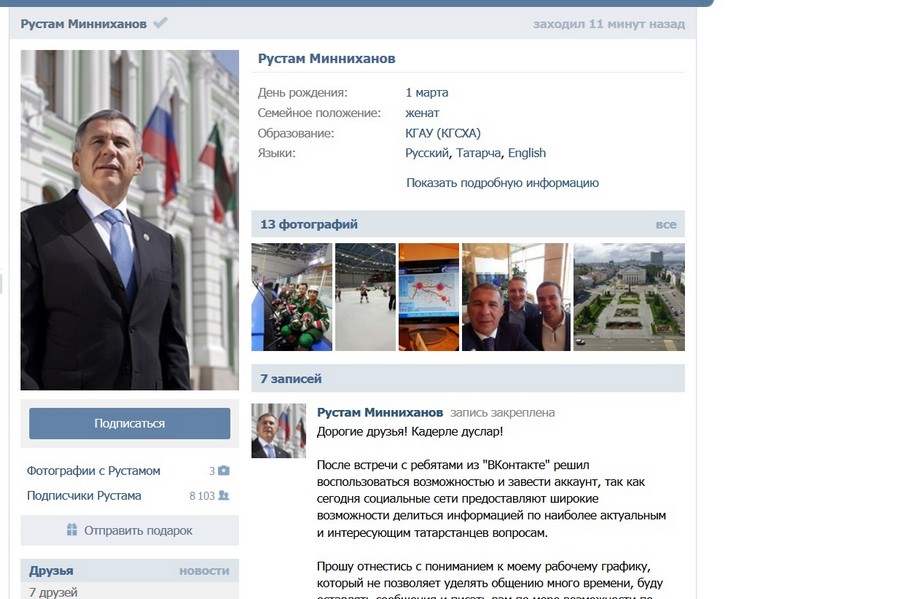Screen dimensions: 900x599
Task: Open the 7 записей wall section
Action: point(289,377)
